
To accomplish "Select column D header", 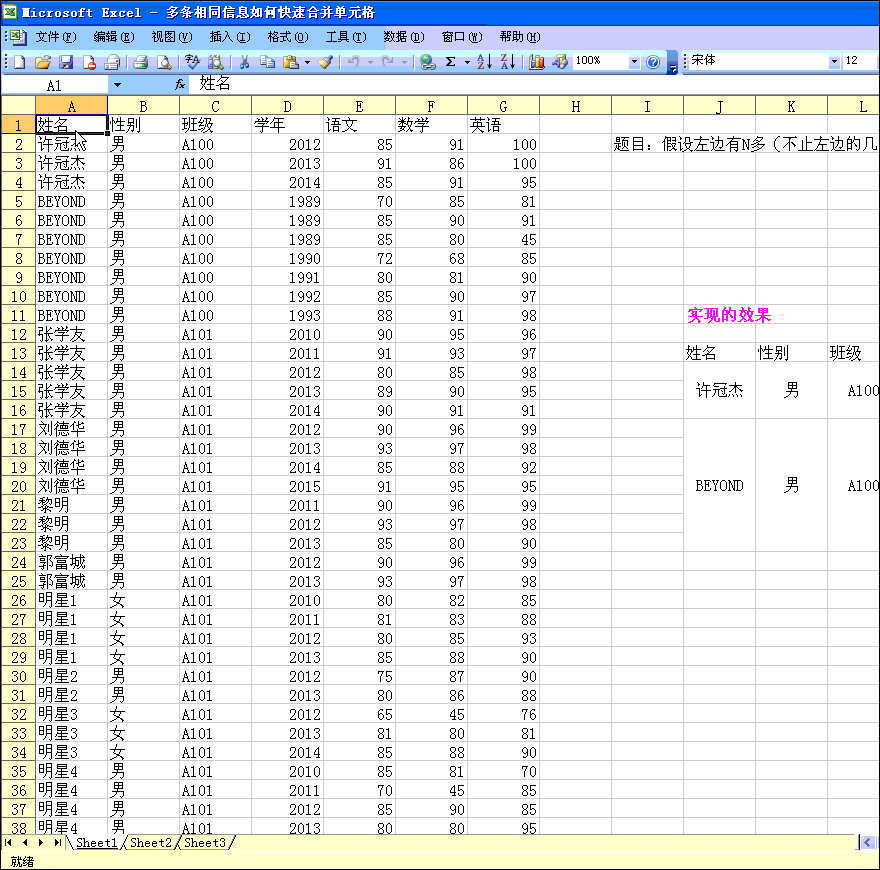I will click(287, 106).
